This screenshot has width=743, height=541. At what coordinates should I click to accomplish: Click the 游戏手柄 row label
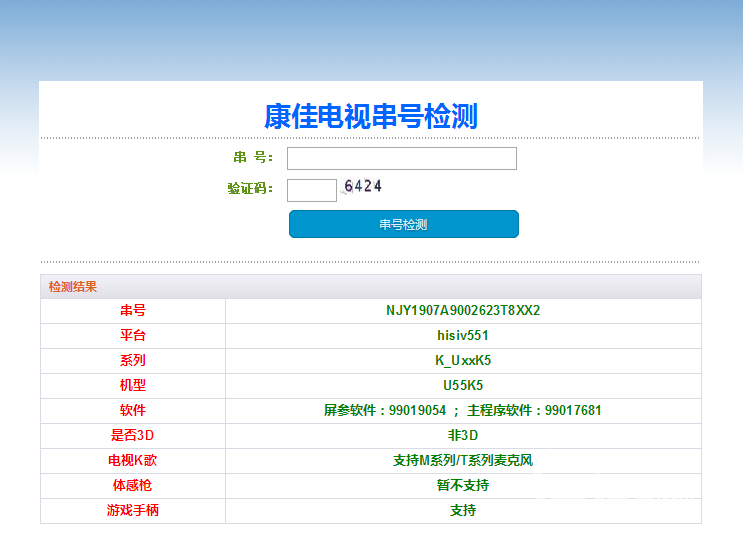coord(133,510)
